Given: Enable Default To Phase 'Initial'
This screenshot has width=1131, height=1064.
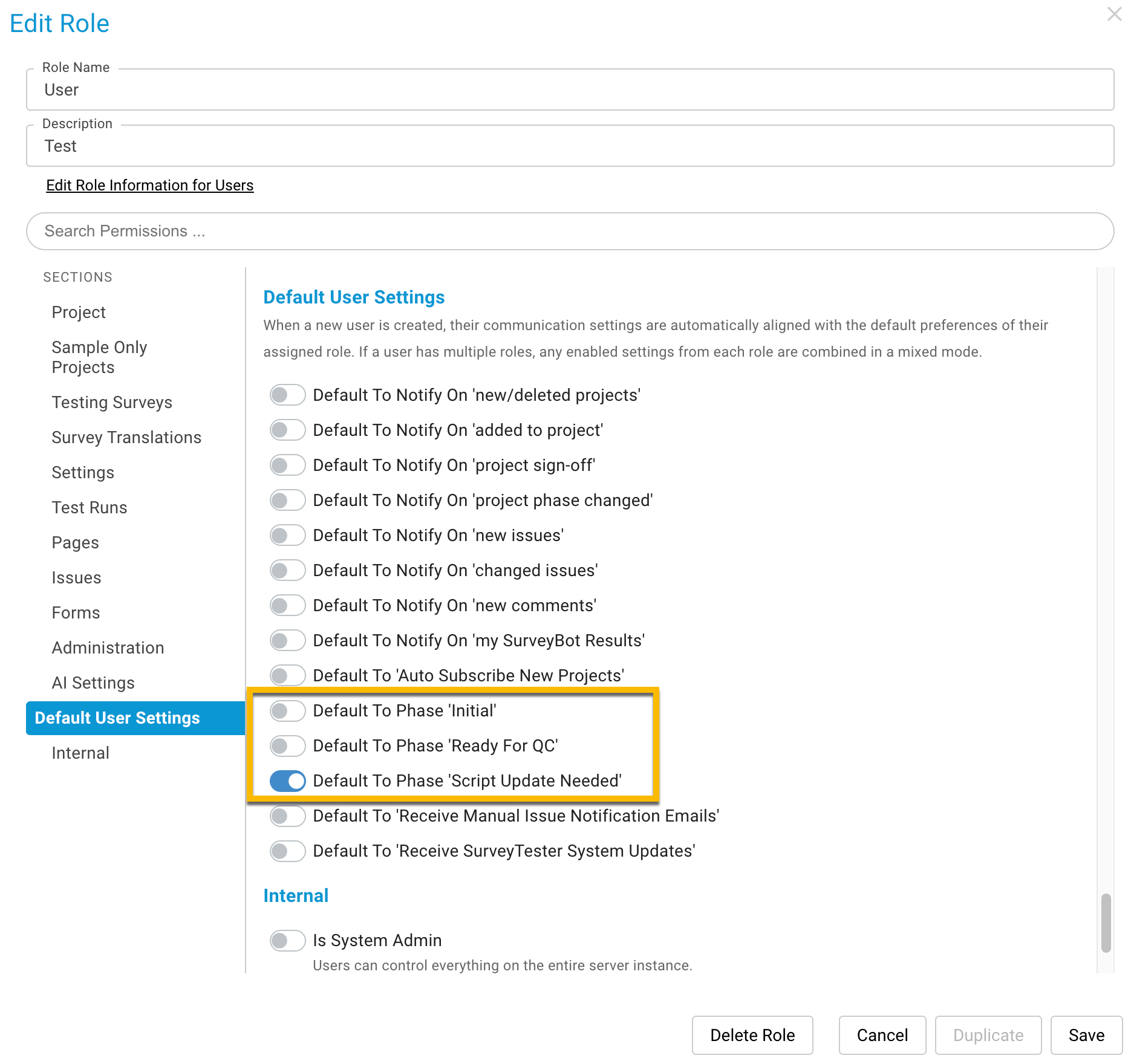Looking at the screenshot, I should point(287,711).
